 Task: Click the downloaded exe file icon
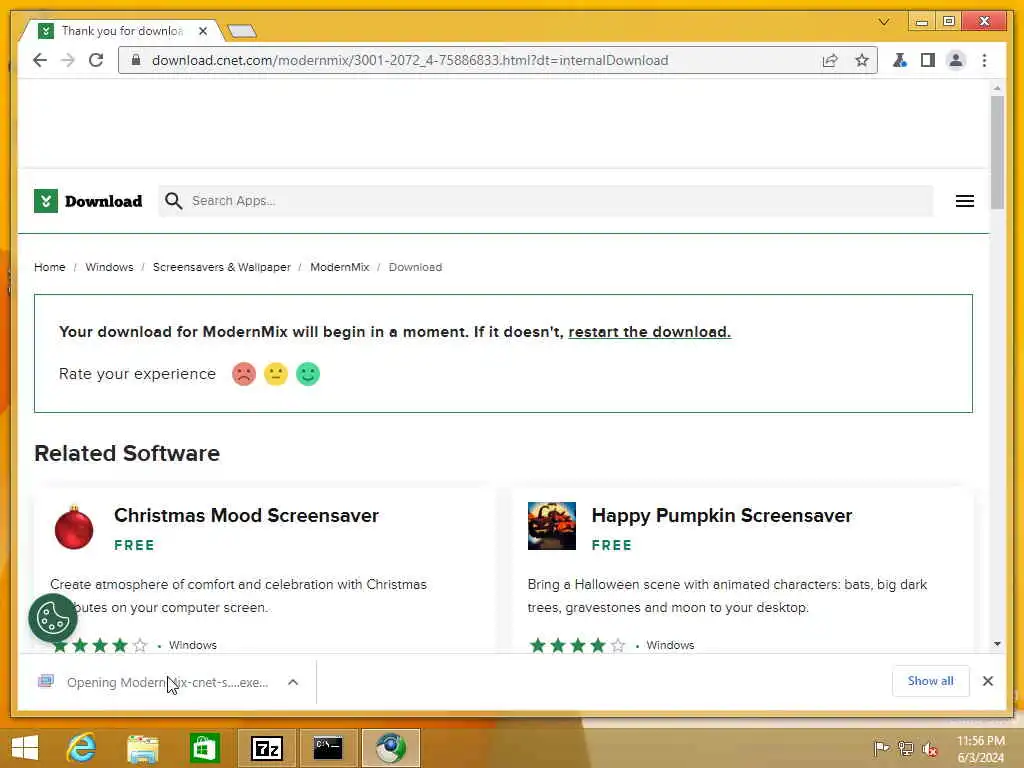(46, 682)
